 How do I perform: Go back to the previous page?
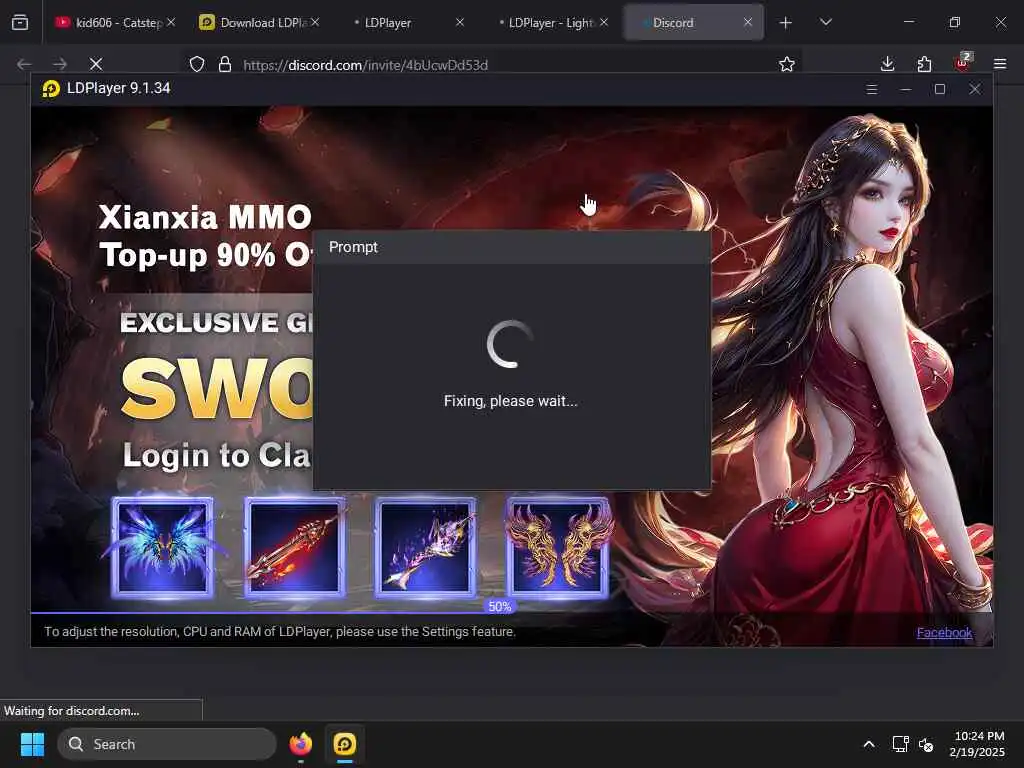coord(24,64)
